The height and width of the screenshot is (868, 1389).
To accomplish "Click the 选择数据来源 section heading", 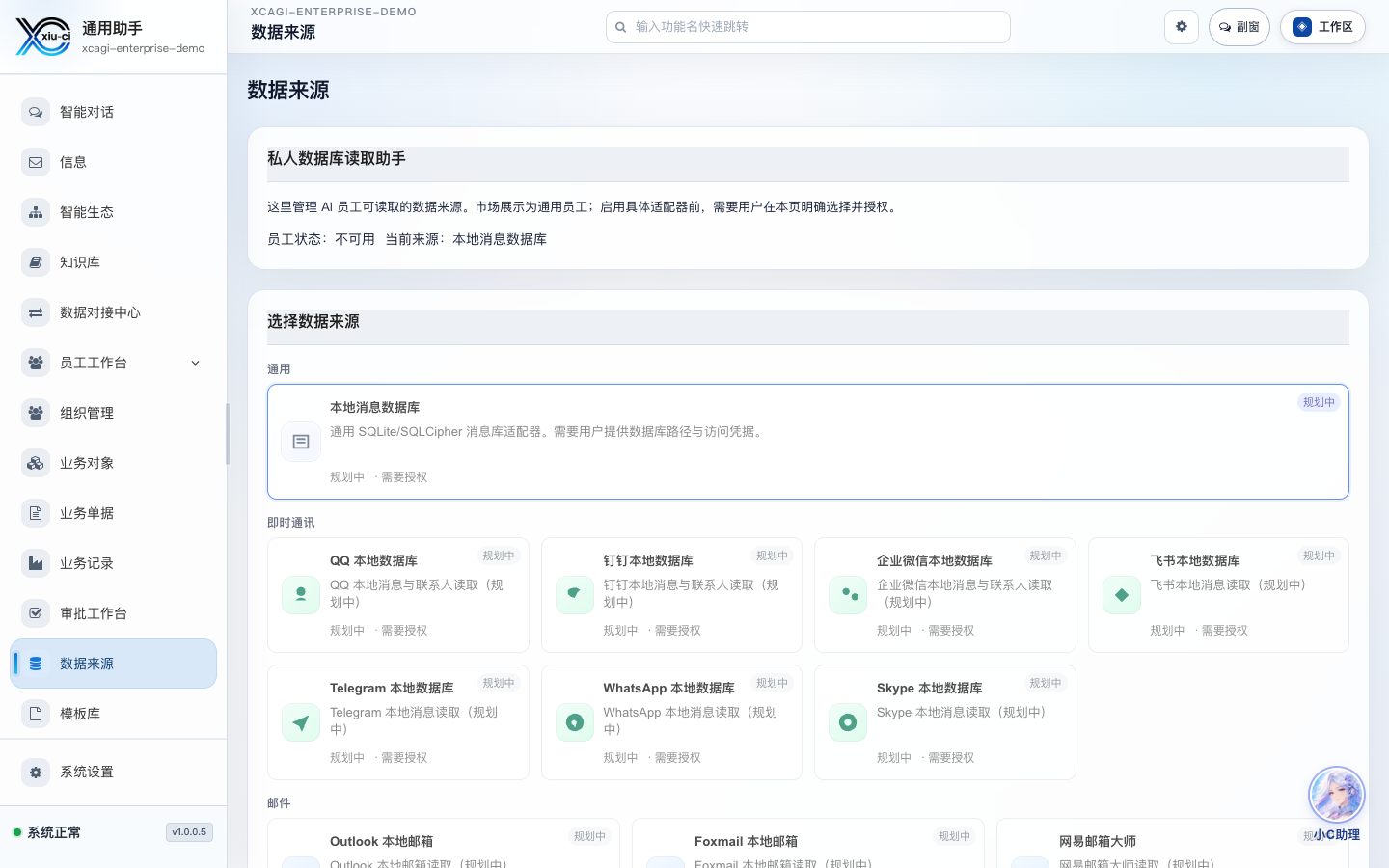I will tap(313, 321).
